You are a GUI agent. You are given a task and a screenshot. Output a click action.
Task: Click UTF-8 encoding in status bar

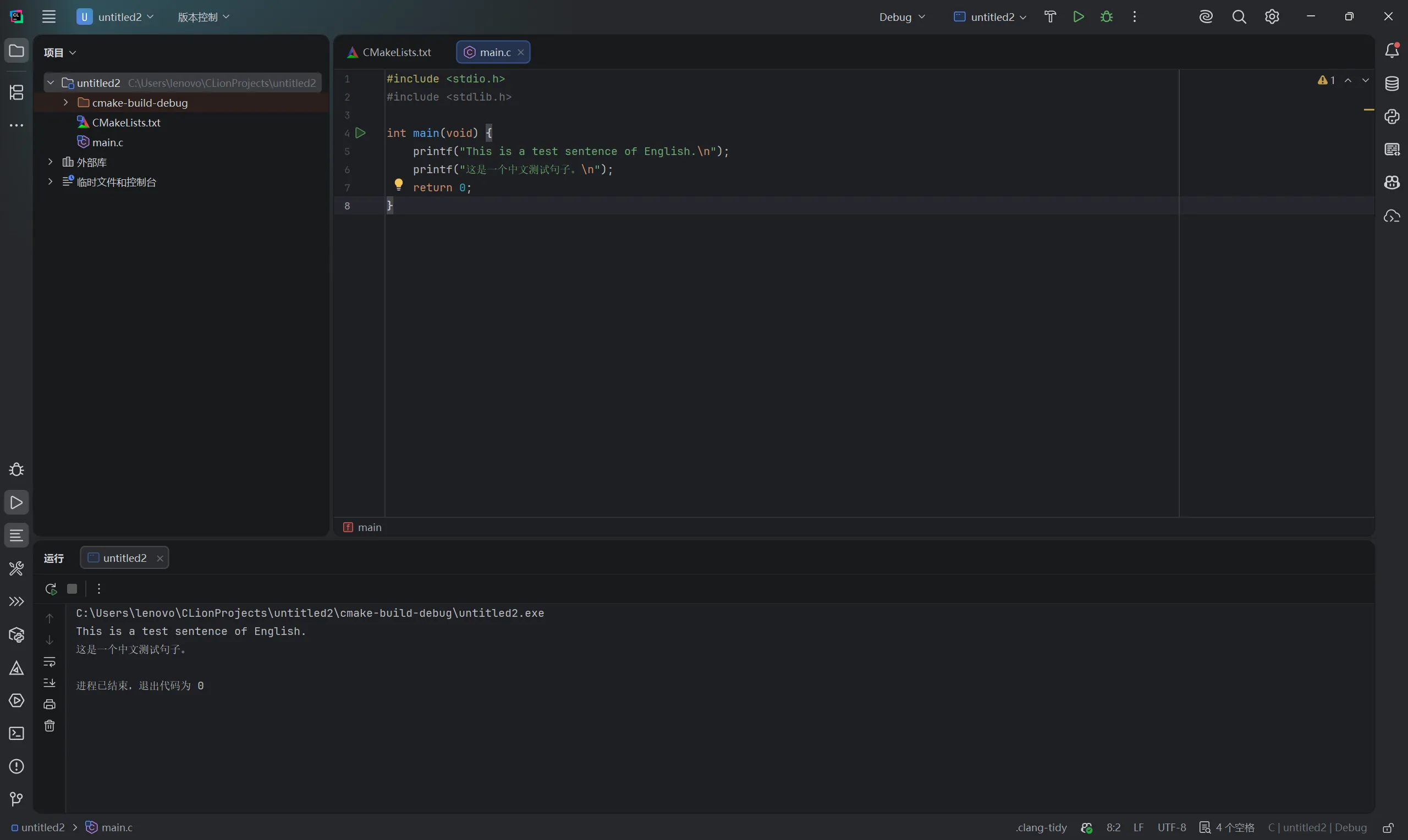1171,827
